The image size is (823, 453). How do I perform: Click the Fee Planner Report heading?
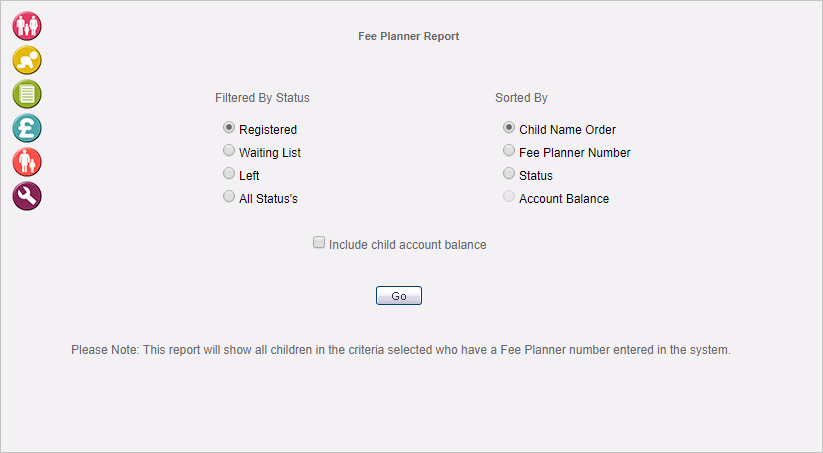point(408,36)
